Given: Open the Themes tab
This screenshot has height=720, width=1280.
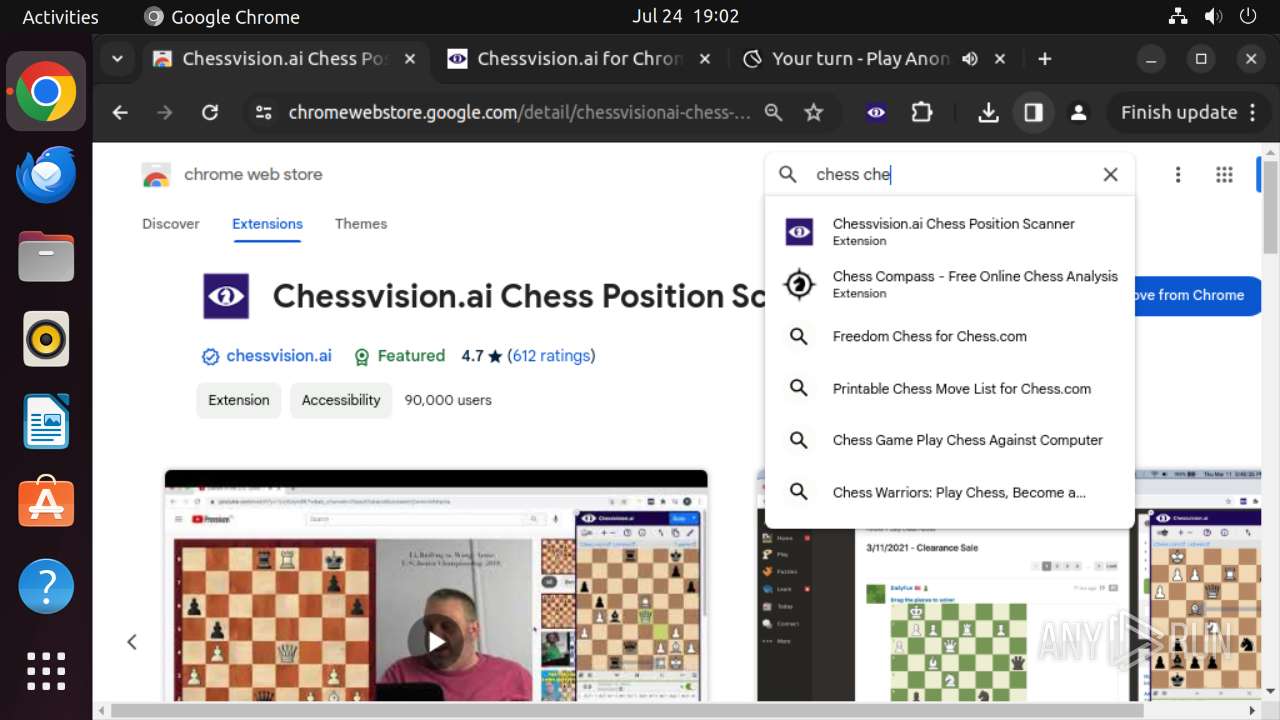Looking at the screenshot, I should [361, 224].
